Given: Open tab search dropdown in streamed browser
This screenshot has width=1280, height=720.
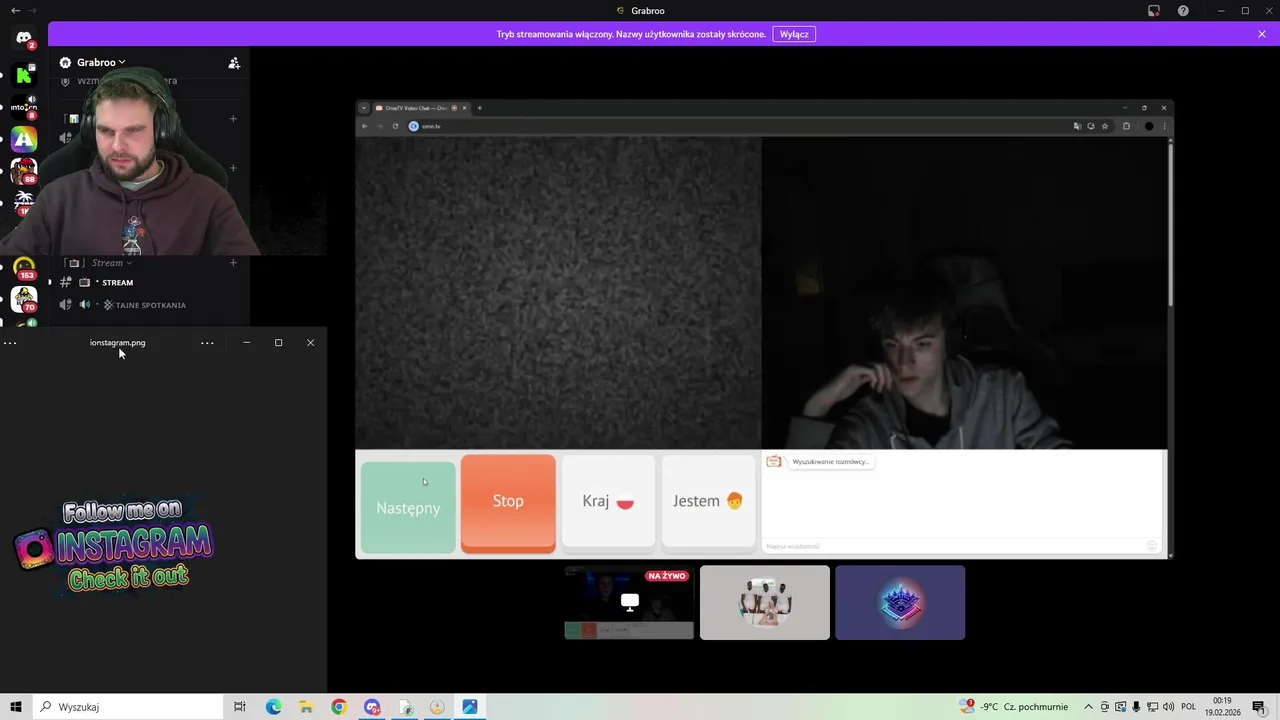Looking at the screenshot, I should 364,108.
